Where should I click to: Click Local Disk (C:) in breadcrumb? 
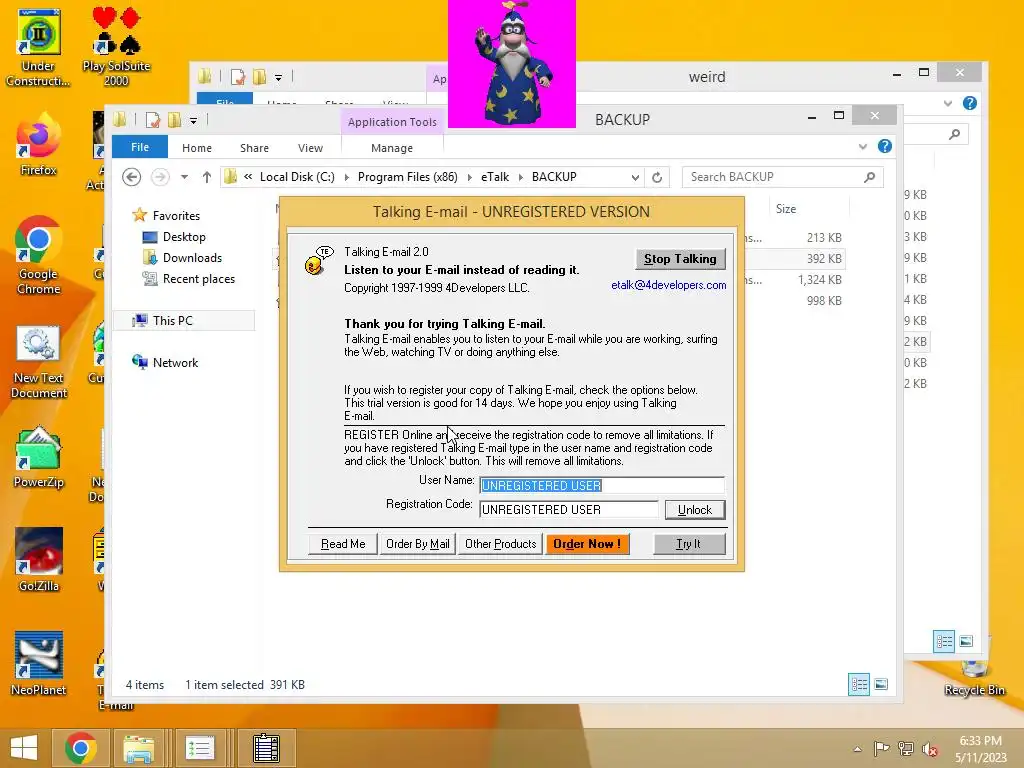point(296,177)
